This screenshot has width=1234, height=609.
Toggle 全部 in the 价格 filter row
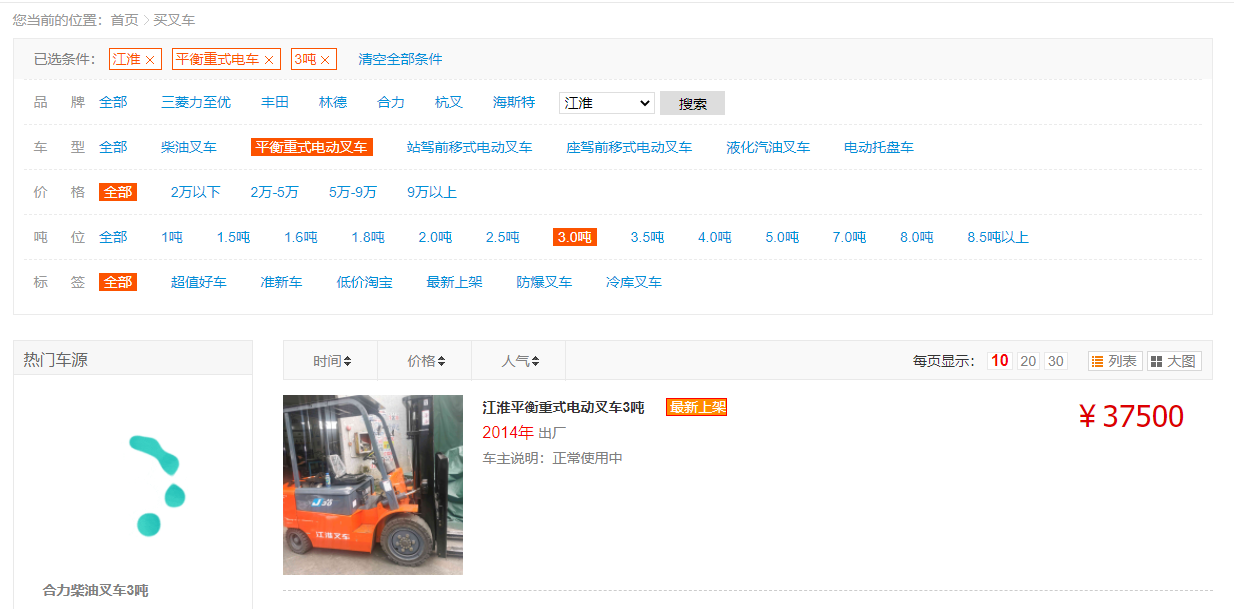[117, 191]
